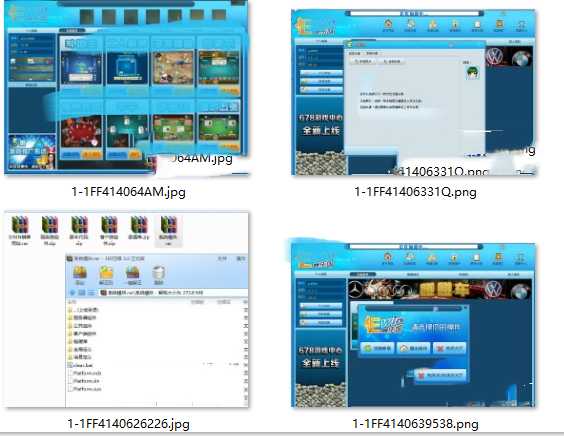This screenshot has height=436, width=564.
Task: Select the 1-1FF41406331Q.png thumbnail
Action: (x=414, y=92)
